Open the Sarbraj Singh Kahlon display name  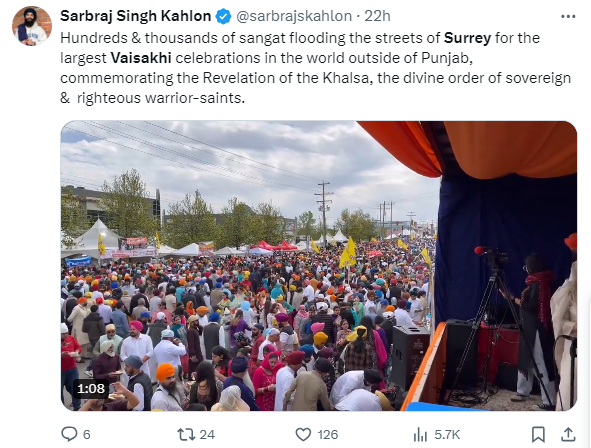point(136,16)
